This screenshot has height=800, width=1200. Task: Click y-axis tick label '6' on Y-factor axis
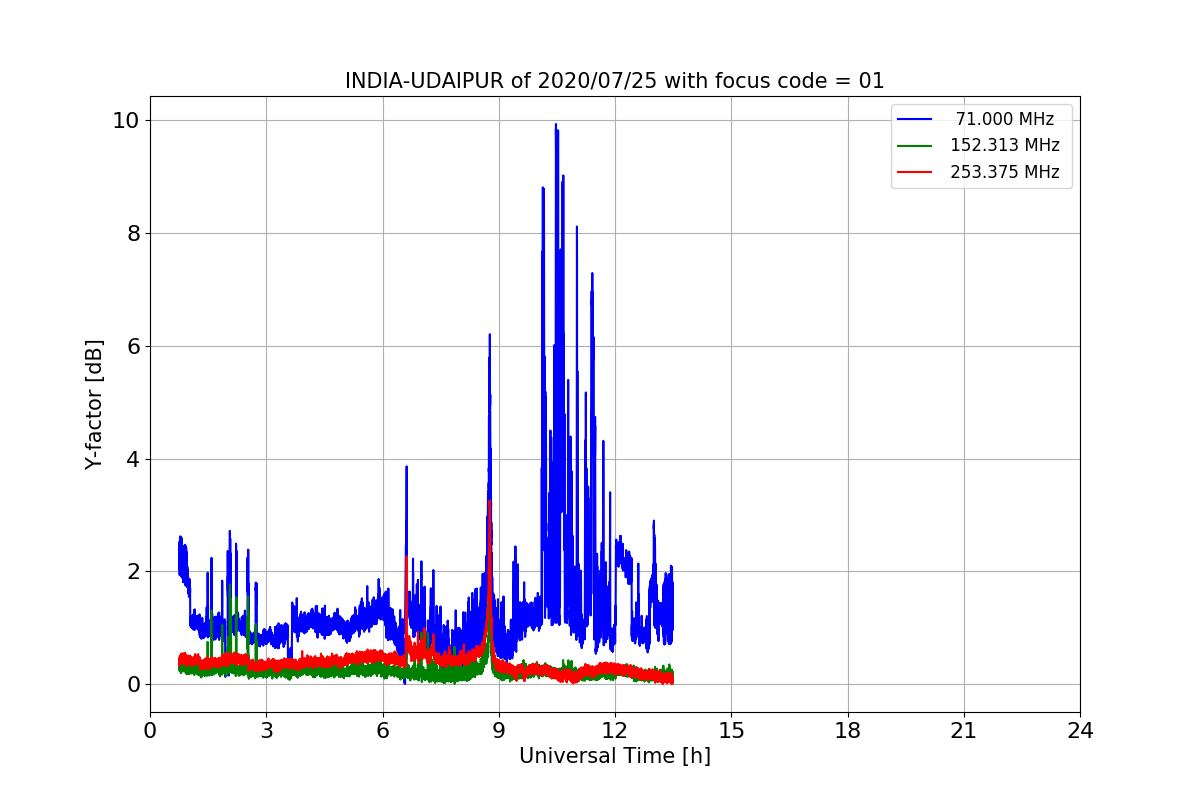[134, 346]
